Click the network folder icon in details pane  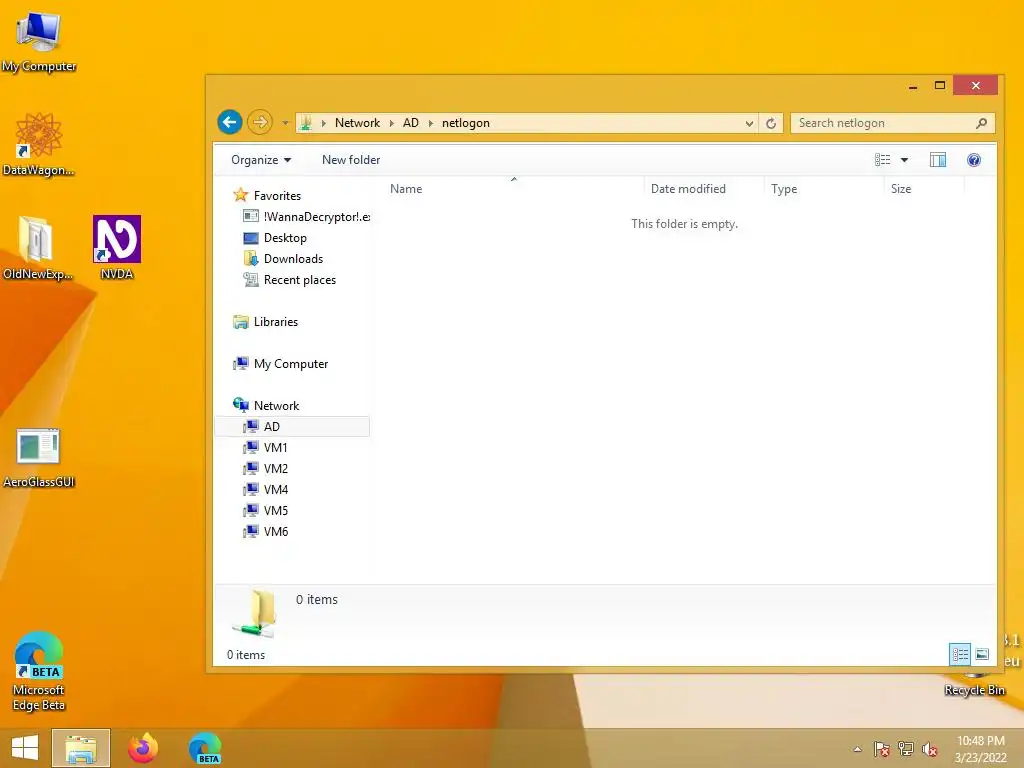255,613
